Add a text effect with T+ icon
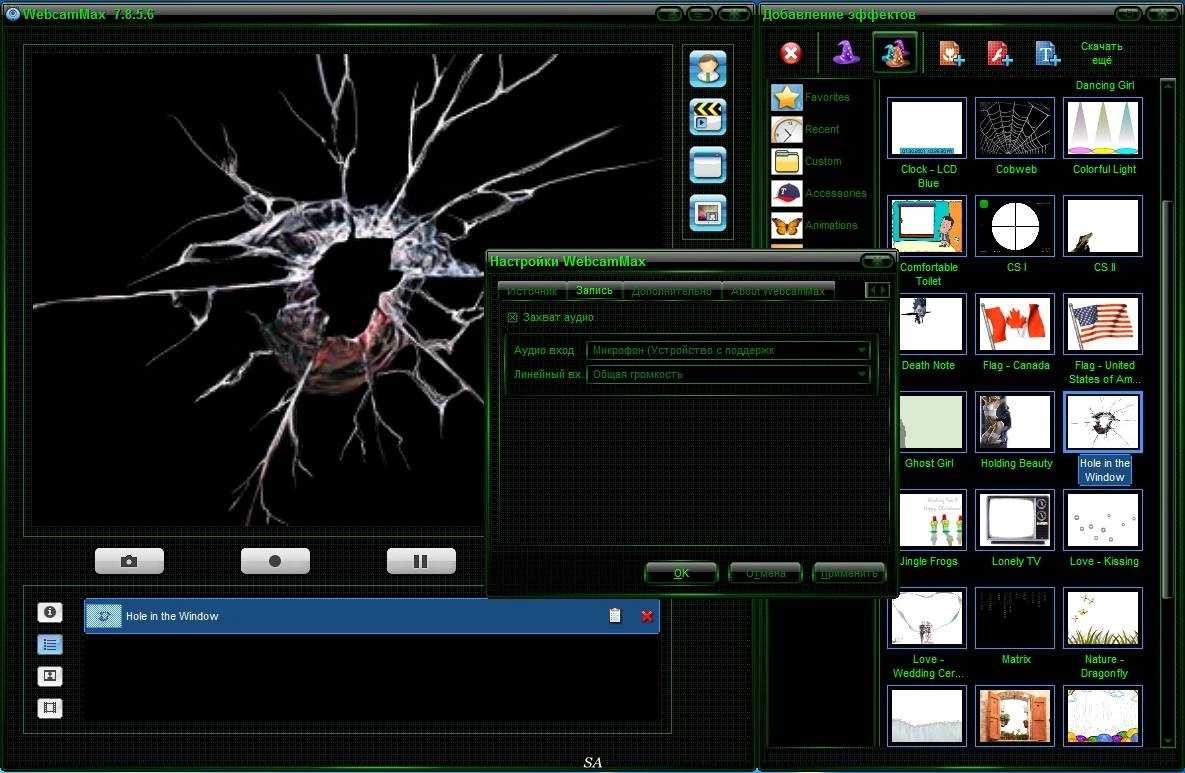 (x=1047, y=54)
